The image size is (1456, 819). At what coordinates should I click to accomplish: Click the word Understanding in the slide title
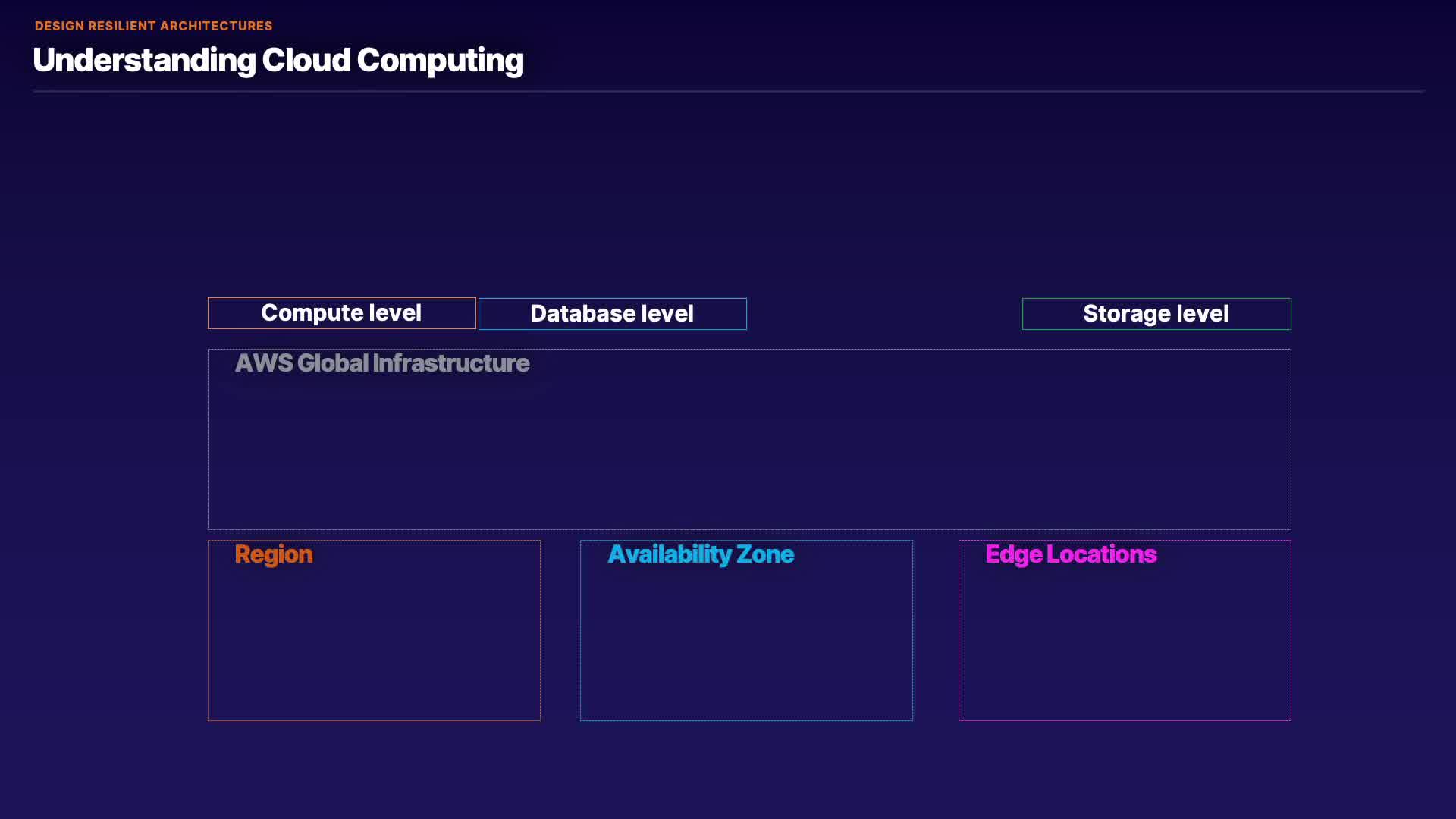point(144,61)
